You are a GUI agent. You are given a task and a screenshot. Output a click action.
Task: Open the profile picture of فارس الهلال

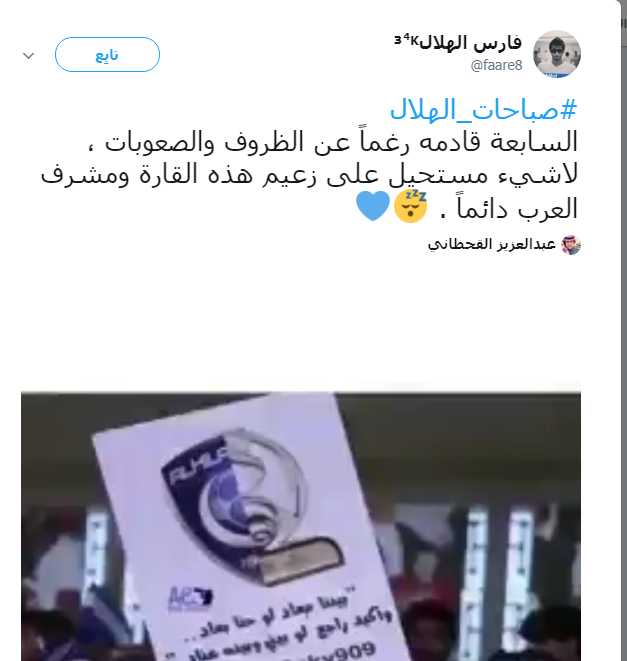(x=557, y=54)
